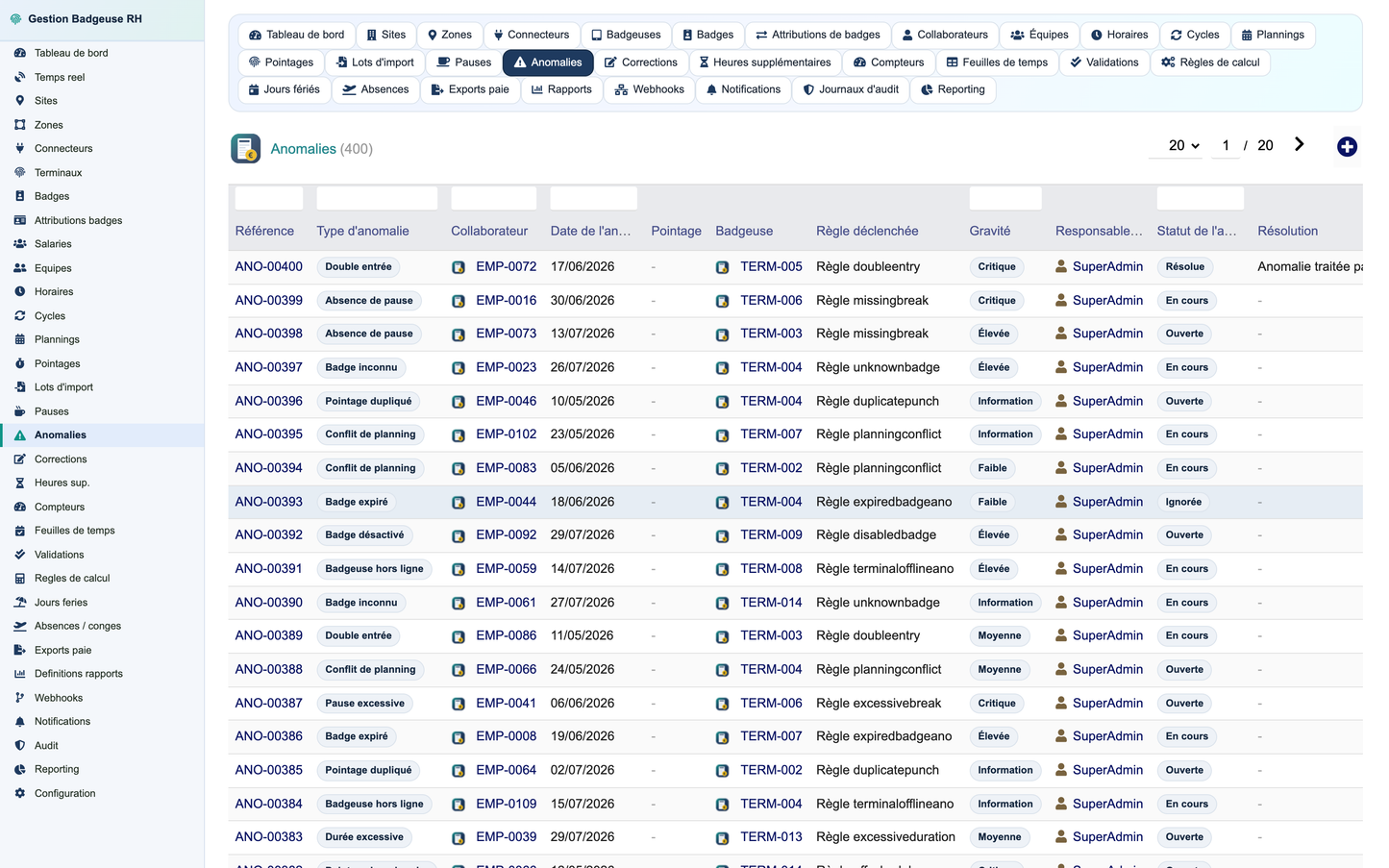Click the Terminaux fingerprint icon in sidebar
The width and height of the screenshot is (1389, 868).
pos(19,172)
